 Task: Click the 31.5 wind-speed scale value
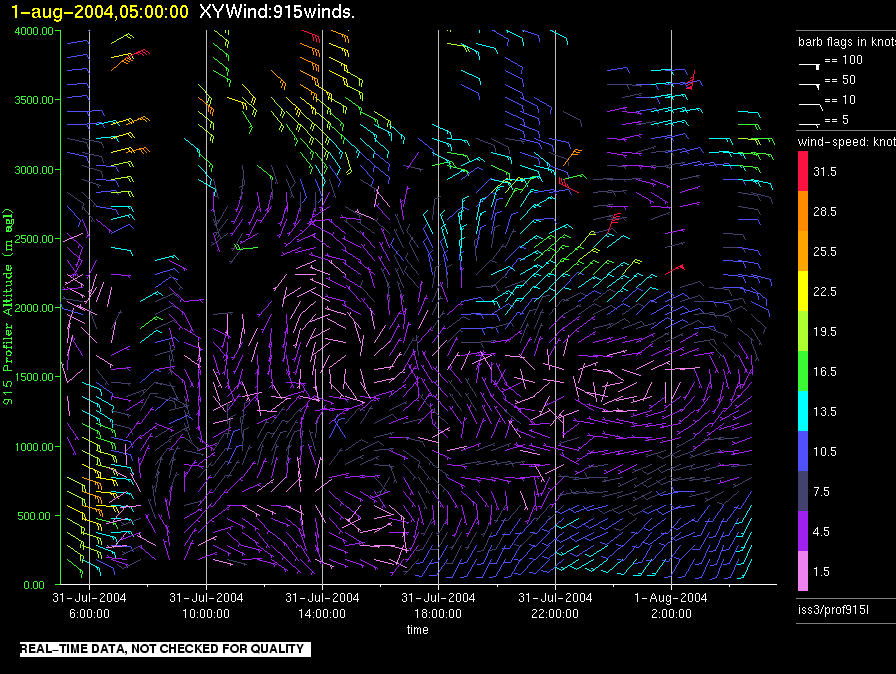[825, 172]
